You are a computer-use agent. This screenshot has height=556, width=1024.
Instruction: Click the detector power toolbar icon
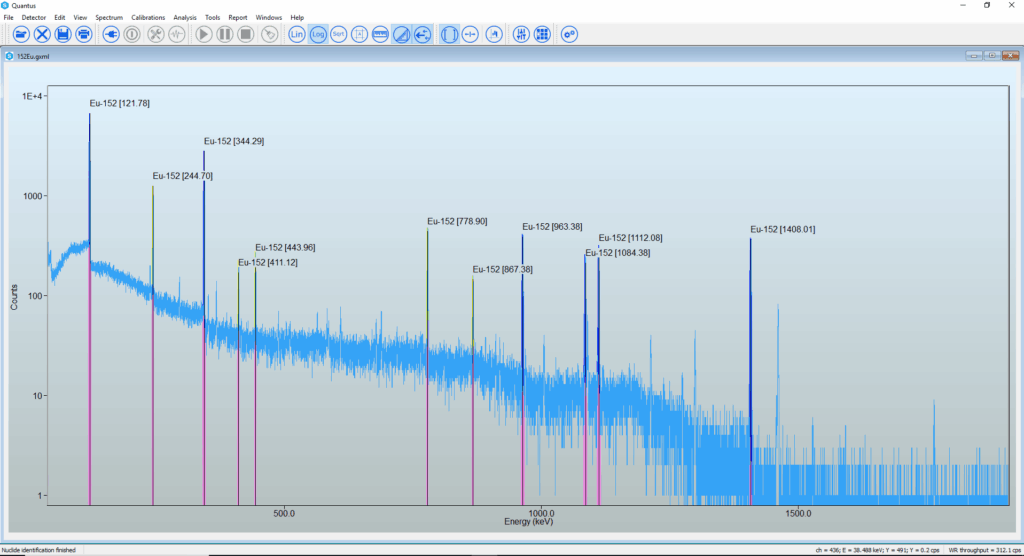click(132, 35)
